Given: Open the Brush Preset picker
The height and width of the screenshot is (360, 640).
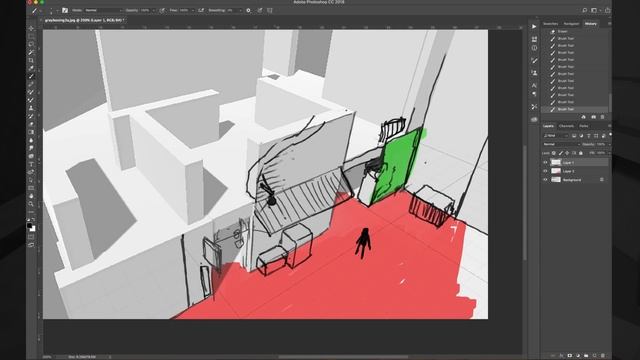Looking at the screenshot, I should pyautogui.click(x=53, y=10).
